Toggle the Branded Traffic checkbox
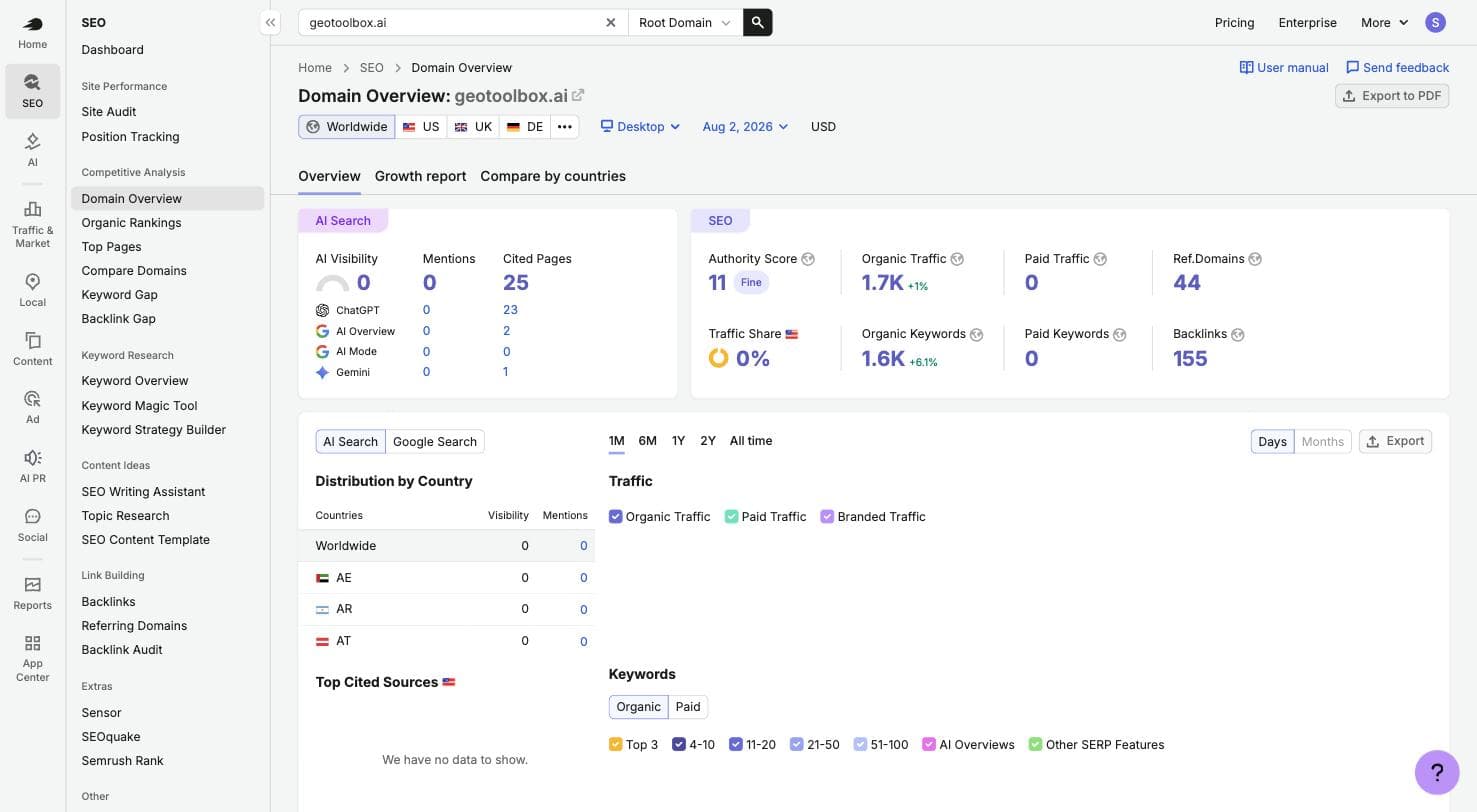Screen dimensions: 1477x812 [x=827, y=517]
